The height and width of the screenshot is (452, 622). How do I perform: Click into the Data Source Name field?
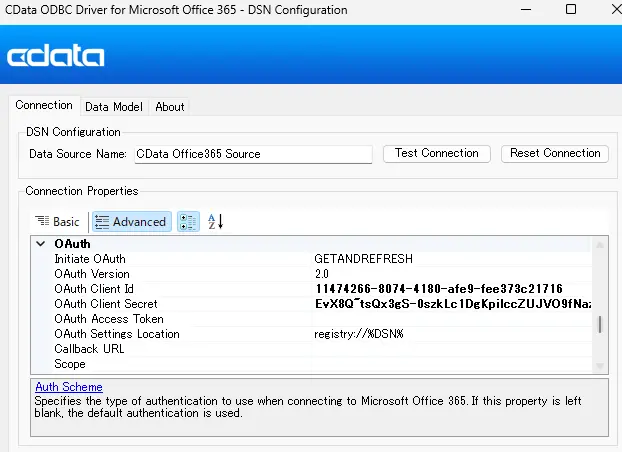pyautogui.click(x=253, y=154)
